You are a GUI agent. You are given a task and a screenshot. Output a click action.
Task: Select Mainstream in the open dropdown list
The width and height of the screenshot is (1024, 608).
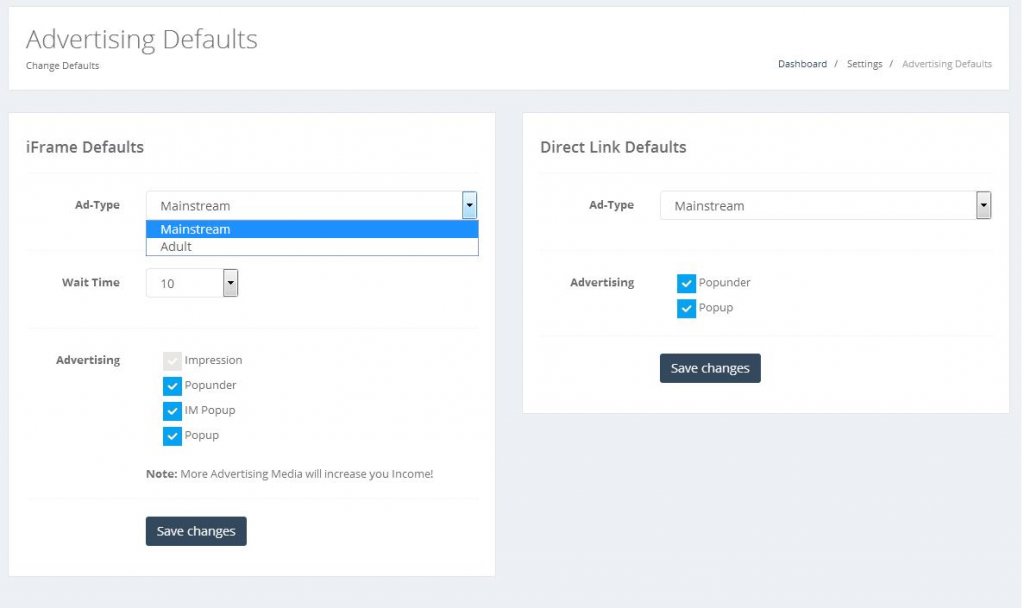[x=312, y=229]
